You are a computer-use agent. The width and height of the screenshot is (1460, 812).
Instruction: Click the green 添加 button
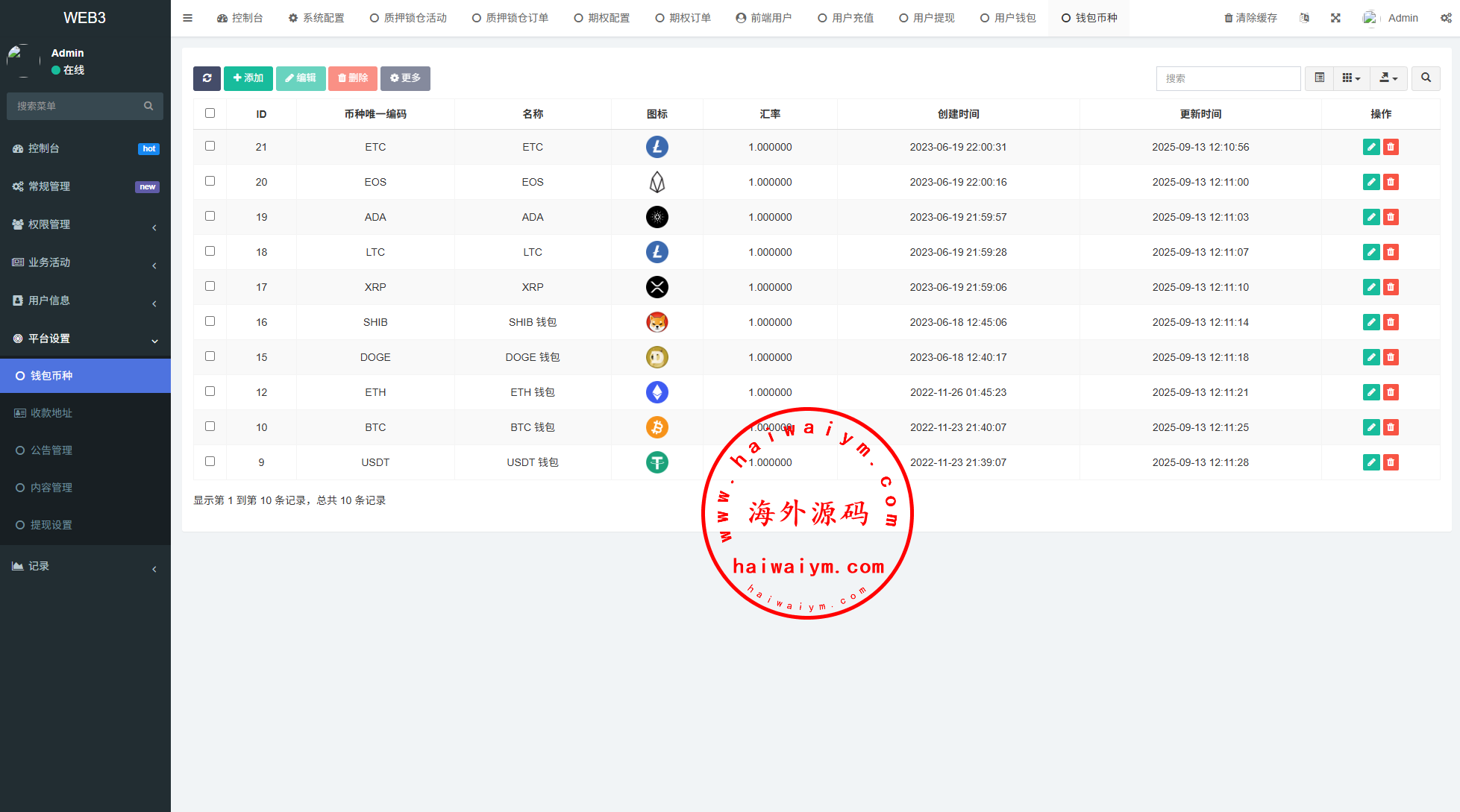[x=248, y=78]
